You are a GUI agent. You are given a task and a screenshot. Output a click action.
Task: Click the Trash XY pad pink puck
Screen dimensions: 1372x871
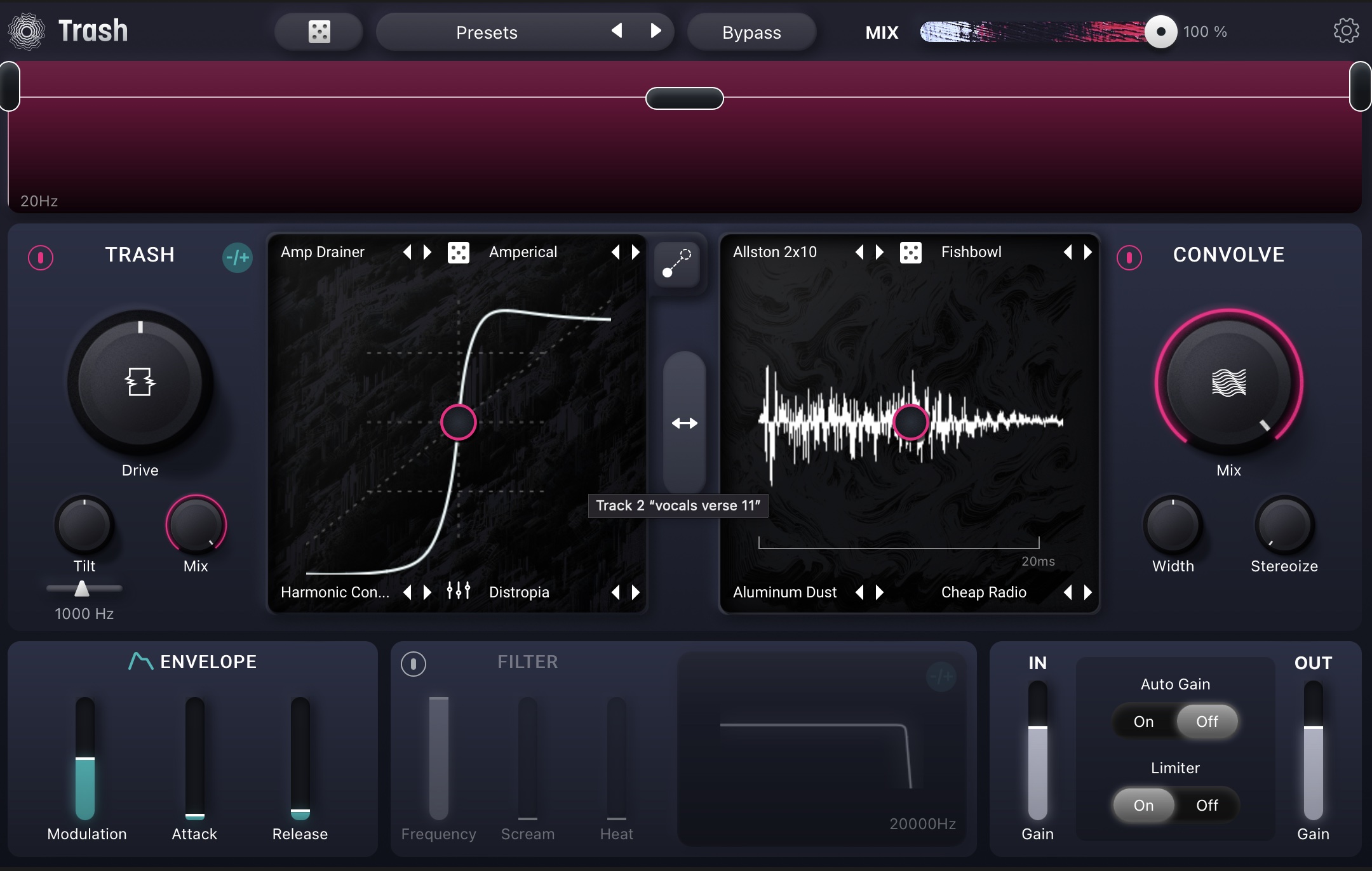tap(458, 422)
